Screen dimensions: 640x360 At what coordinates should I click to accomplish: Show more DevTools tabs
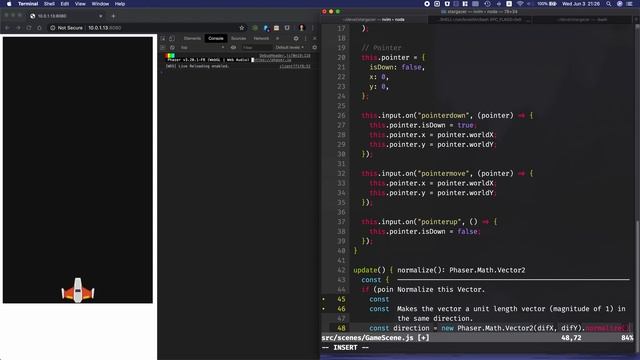tap(278, 38)
